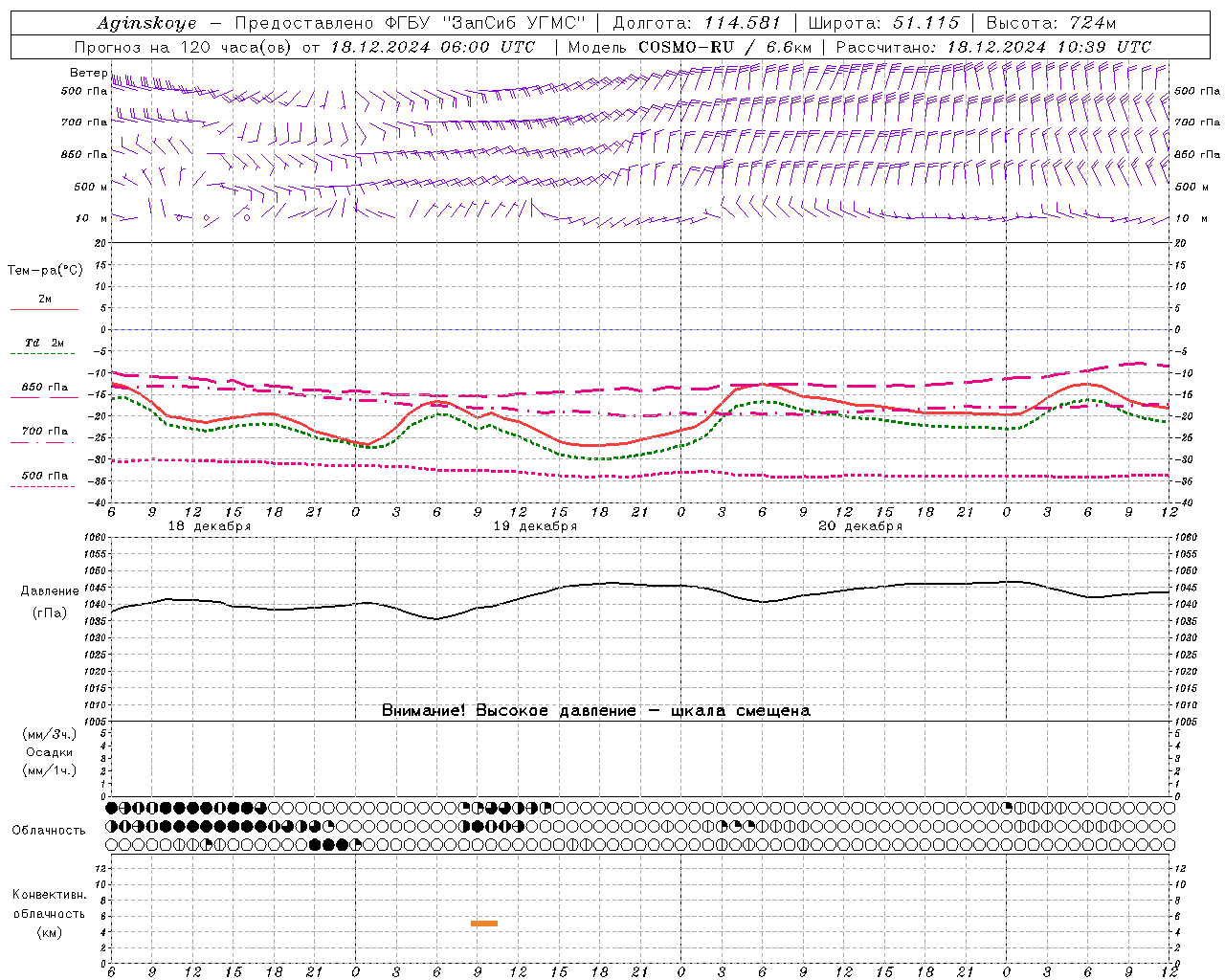This screenshot has width=1225, height=980.
Task: Select the 'Широта: 51.115' header field
Action: point(883,23)
